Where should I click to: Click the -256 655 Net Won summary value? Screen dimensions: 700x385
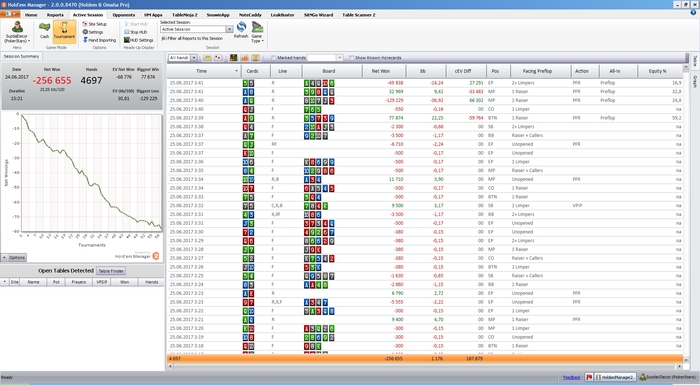point(52,80)
